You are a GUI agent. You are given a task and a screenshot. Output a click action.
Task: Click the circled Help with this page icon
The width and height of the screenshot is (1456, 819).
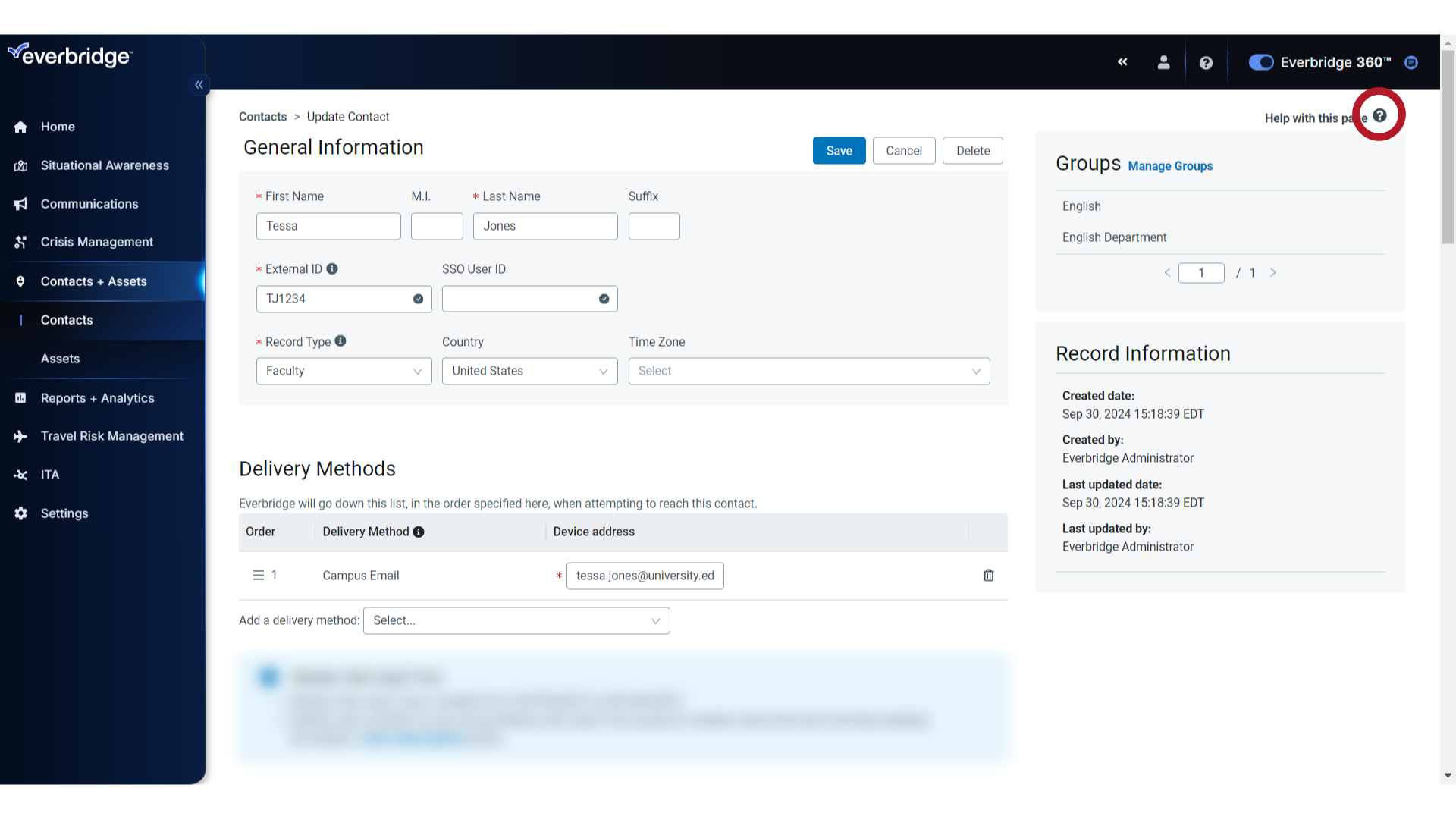[1379, 115]
